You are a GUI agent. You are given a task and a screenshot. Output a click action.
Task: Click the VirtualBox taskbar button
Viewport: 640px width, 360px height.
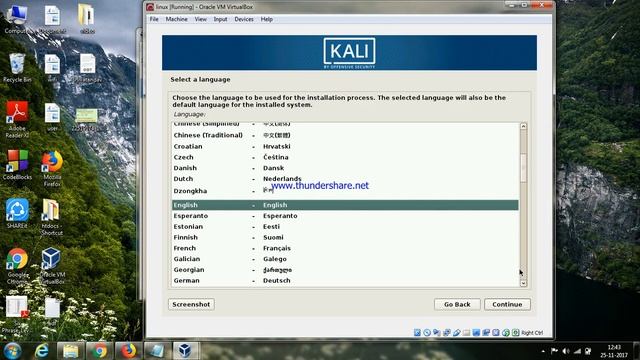(186, 351)
